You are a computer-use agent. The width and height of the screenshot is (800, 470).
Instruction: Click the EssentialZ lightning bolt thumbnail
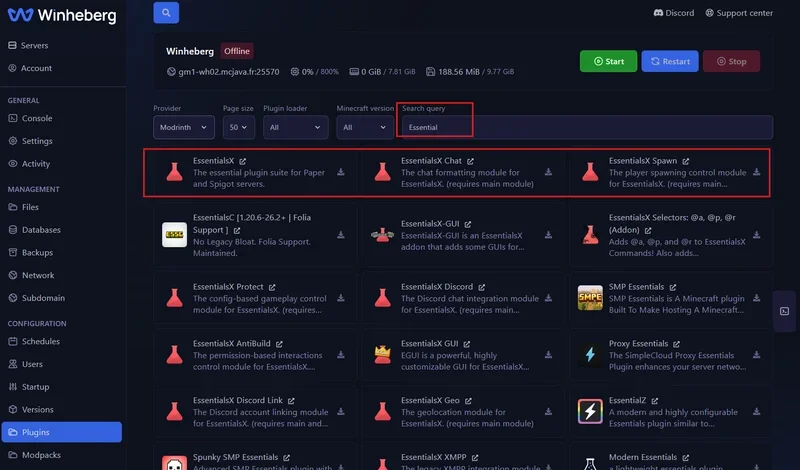click(590, 411)
